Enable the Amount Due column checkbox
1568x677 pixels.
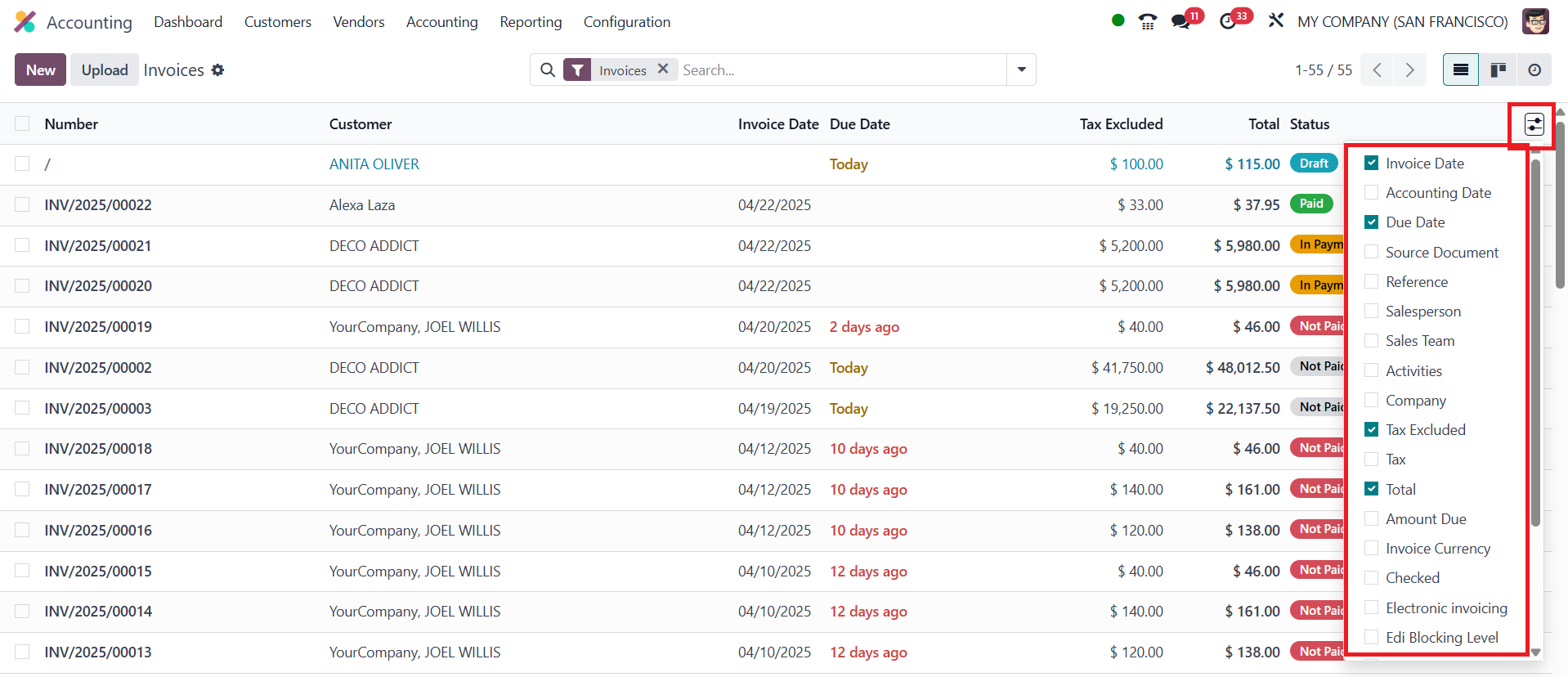click(x=1372, y=519)
